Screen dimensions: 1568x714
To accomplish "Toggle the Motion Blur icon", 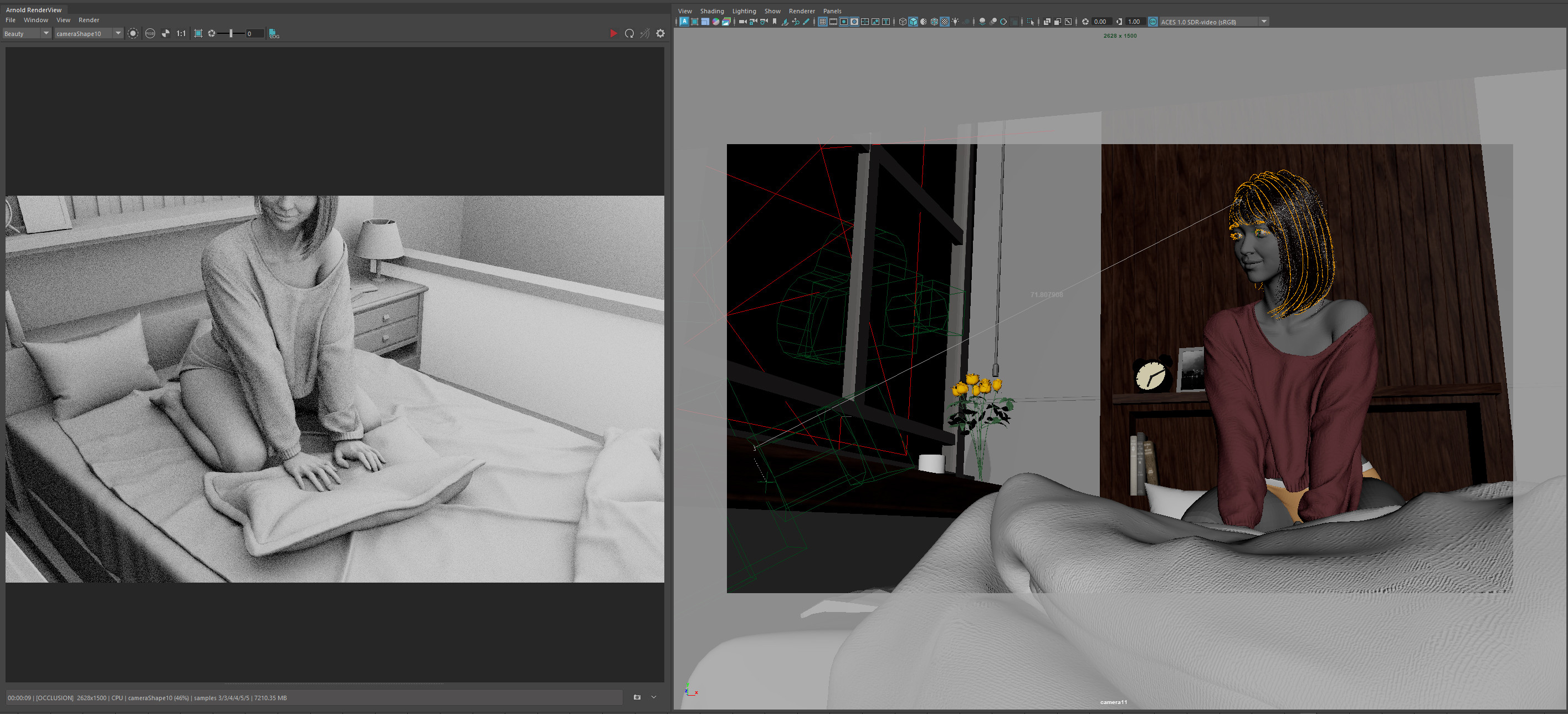I will (993, 22).
